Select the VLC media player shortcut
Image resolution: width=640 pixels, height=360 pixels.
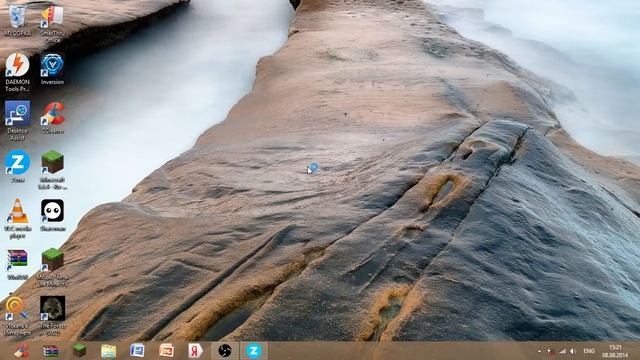point(17,219)
